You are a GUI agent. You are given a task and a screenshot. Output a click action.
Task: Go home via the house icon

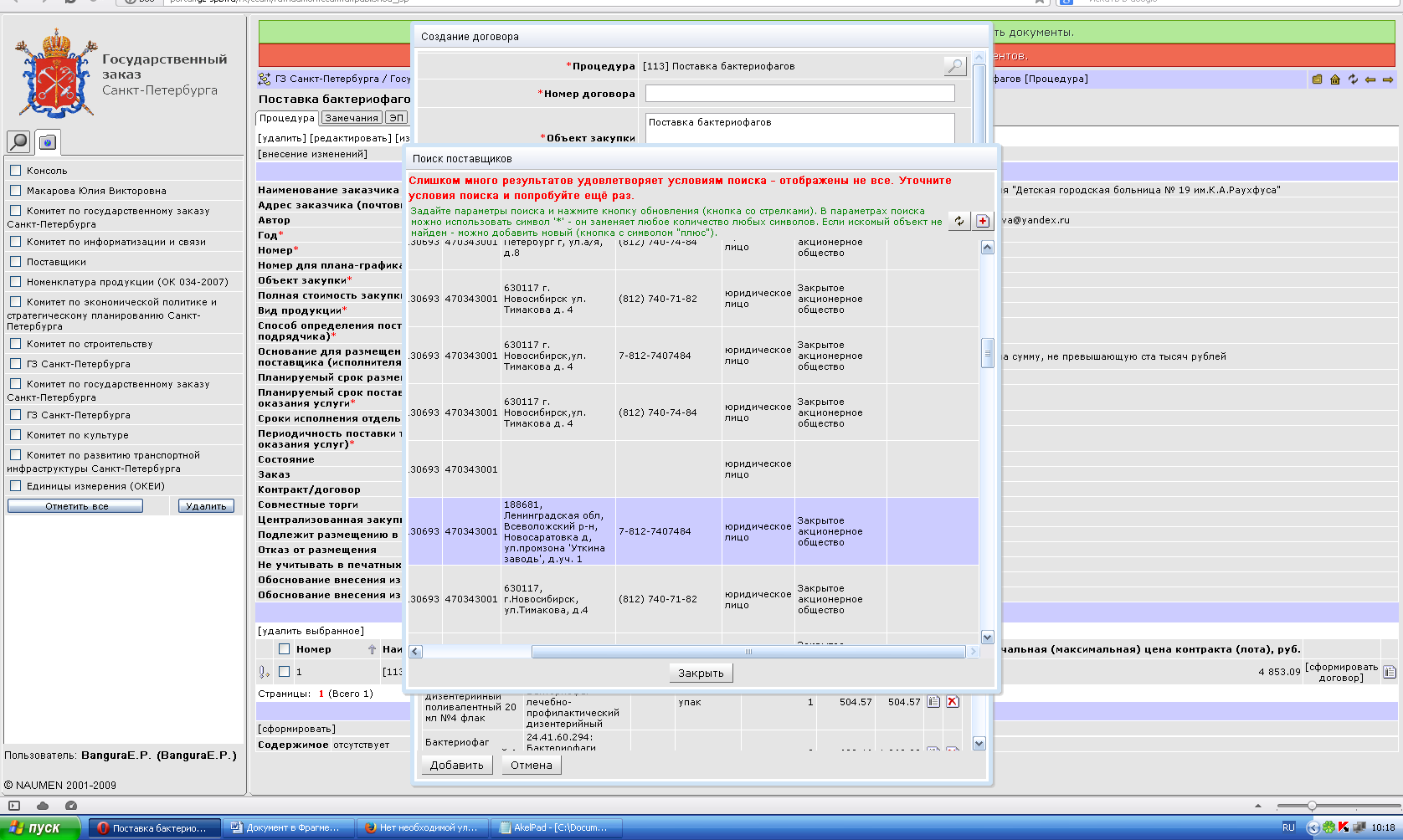tap(1335, 79)
